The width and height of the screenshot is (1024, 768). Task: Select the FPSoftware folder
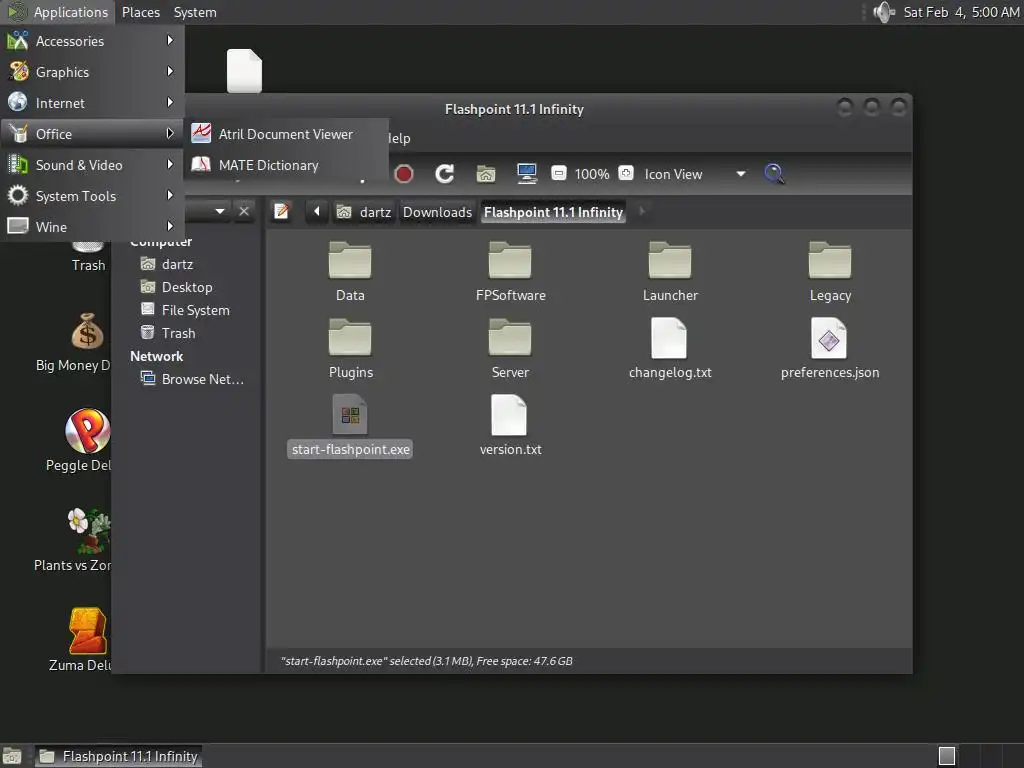pos(510,272)
